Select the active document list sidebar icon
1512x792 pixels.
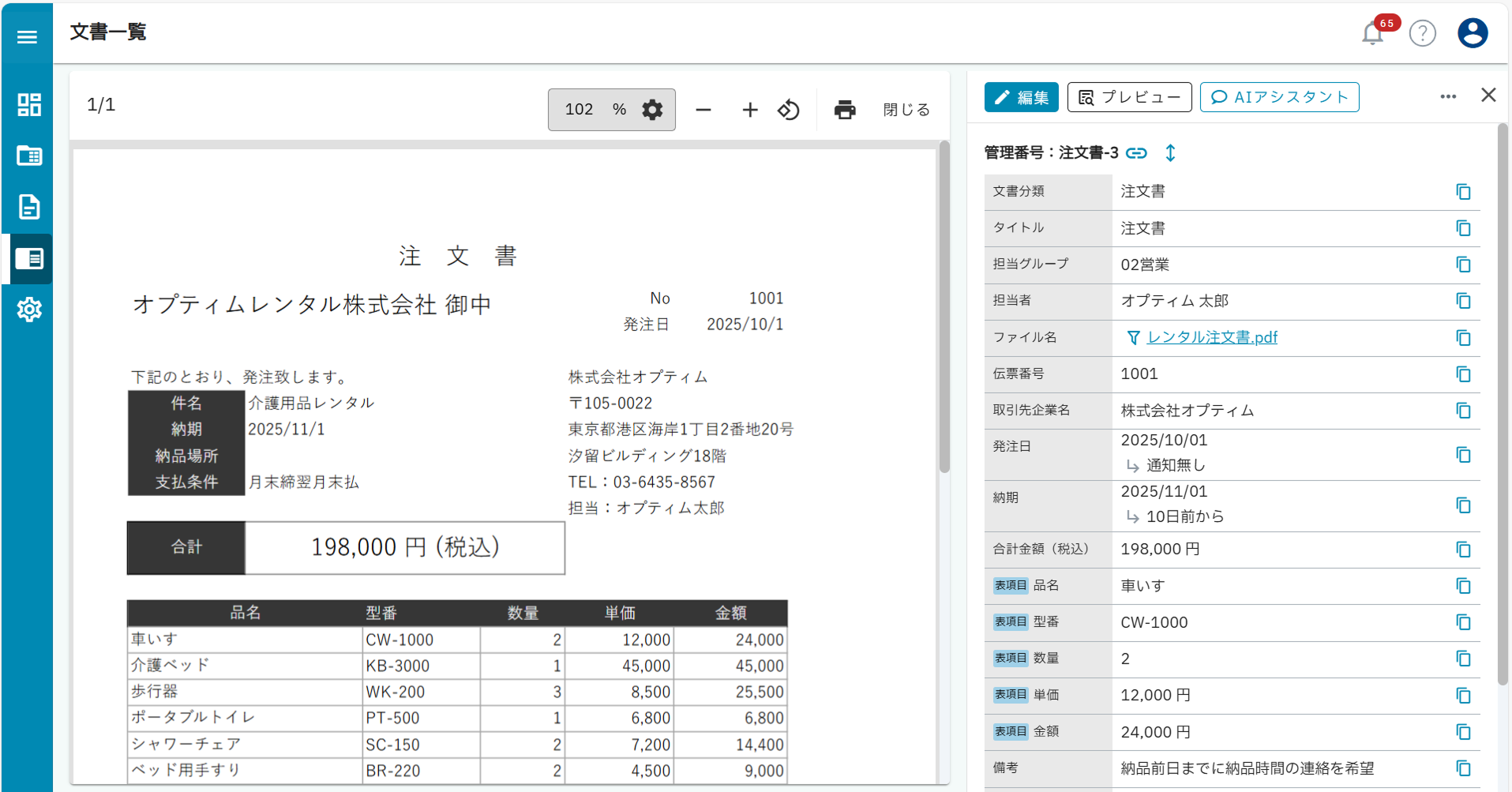tap(28, 258)
